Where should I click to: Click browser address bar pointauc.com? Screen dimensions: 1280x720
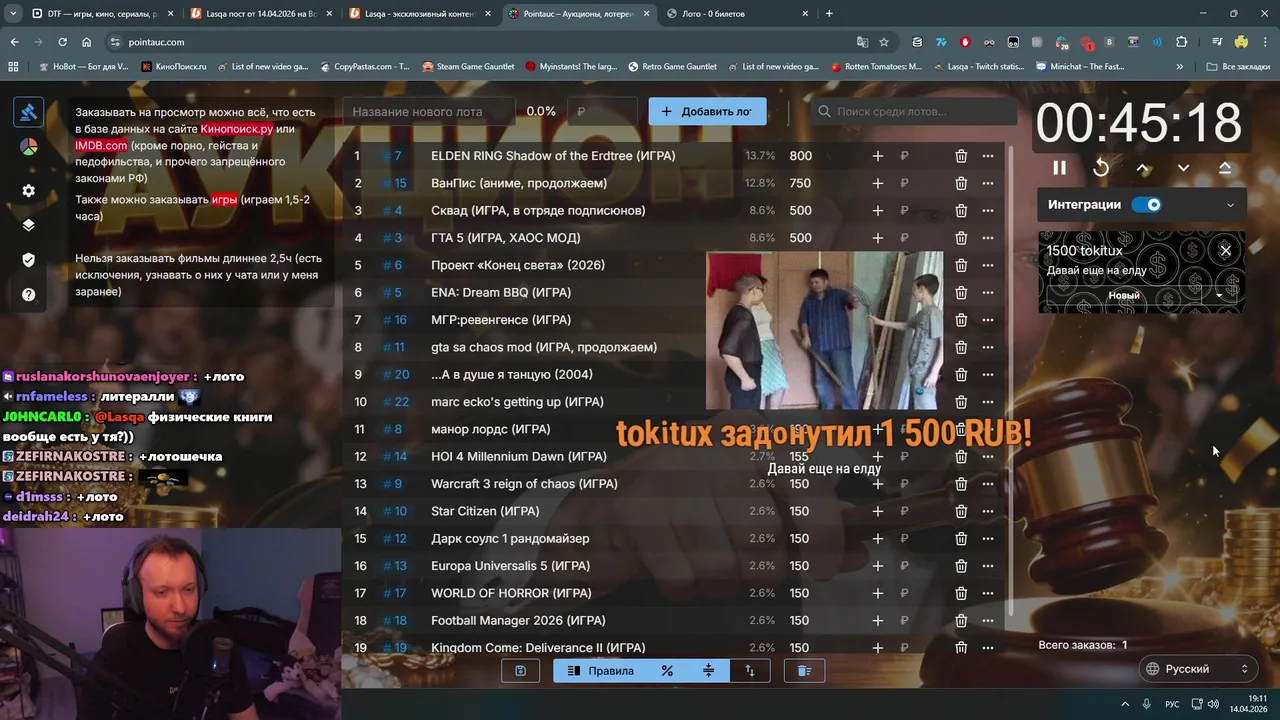(480, 42)
